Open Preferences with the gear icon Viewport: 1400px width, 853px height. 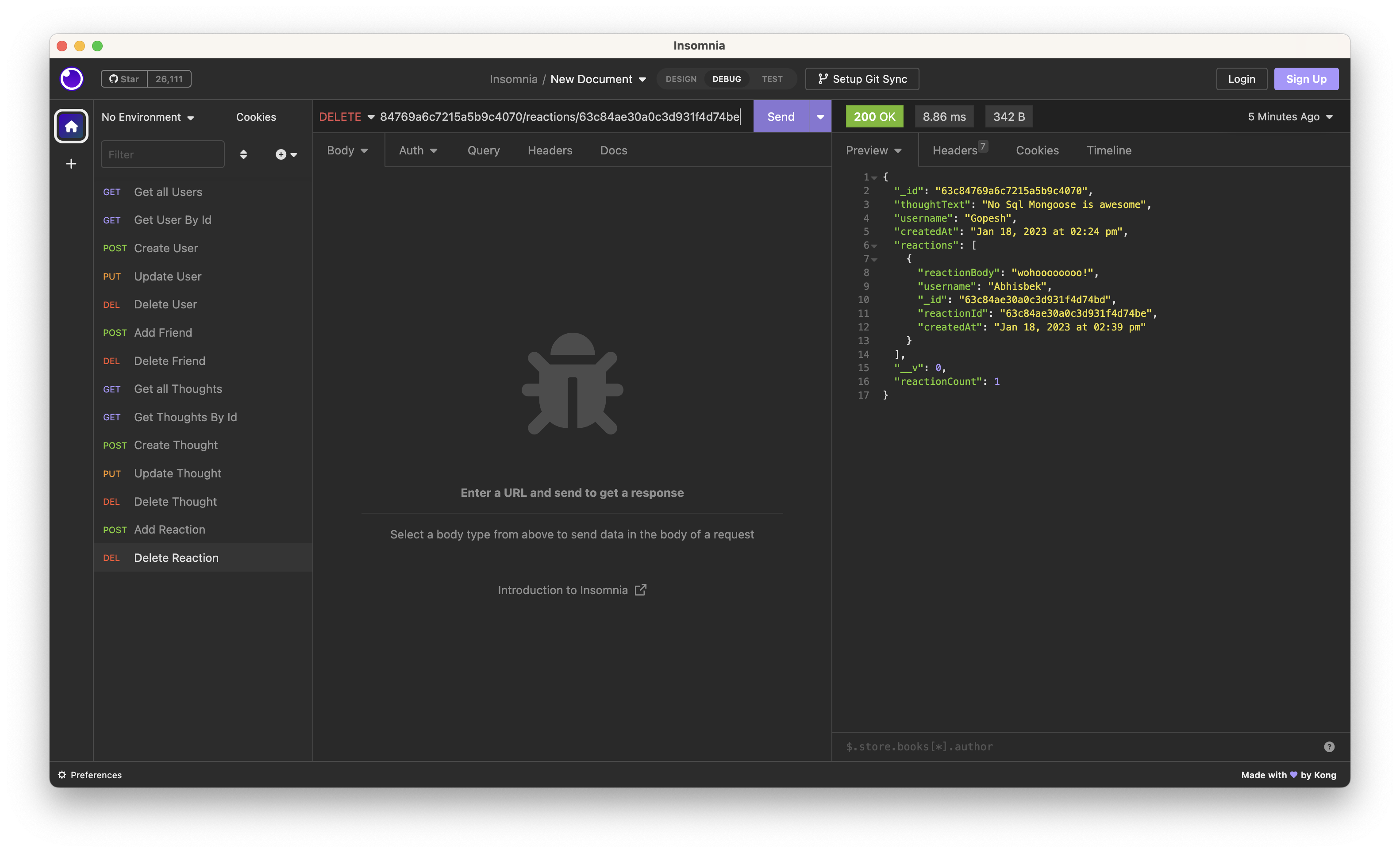coord(62,775)
